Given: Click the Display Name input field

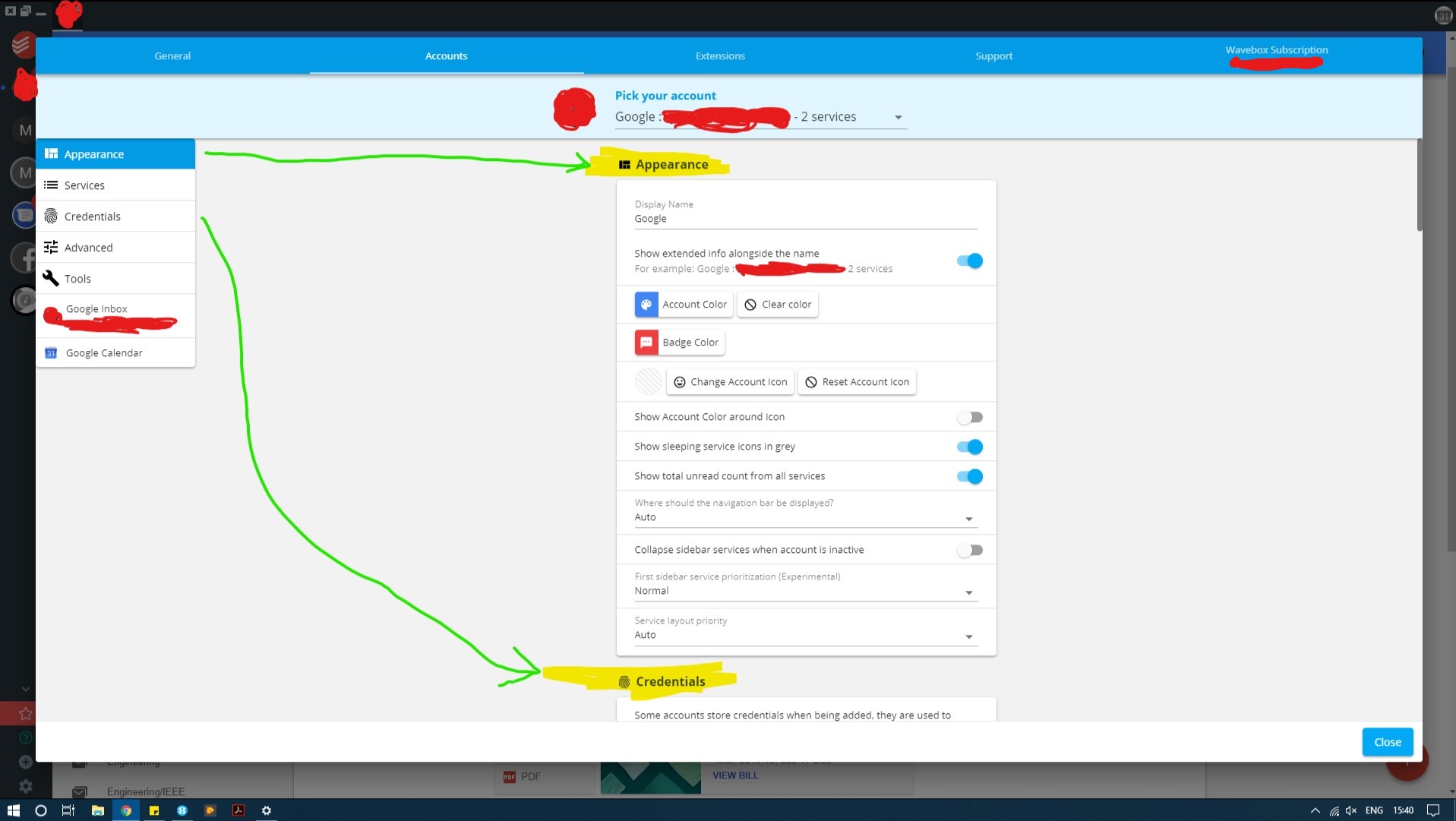Looking at the screenshot, I should (x=804, y=219).
